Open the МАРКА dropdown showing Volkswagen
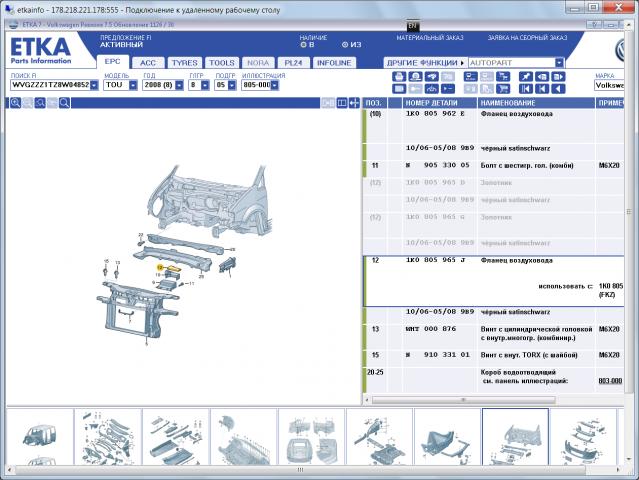The image size is (639, 480). pyautogui.click(x=609, y=85)
